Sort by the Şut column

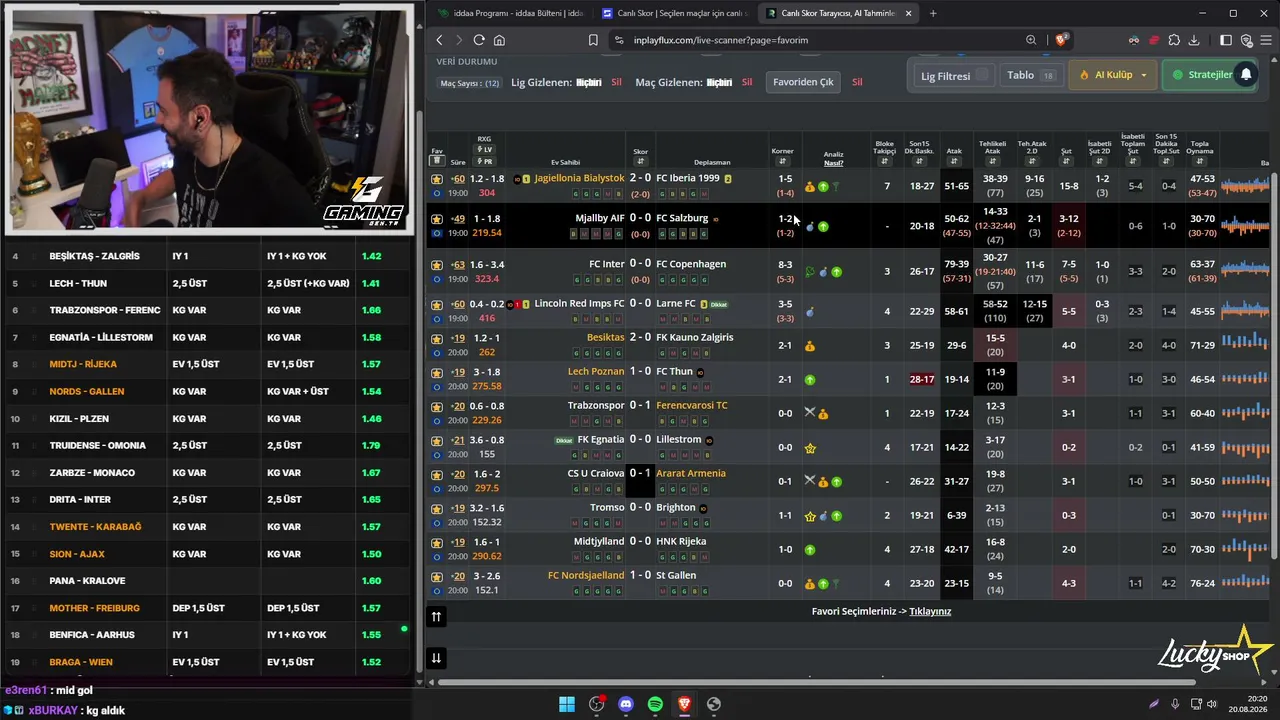coord(1066,161)
